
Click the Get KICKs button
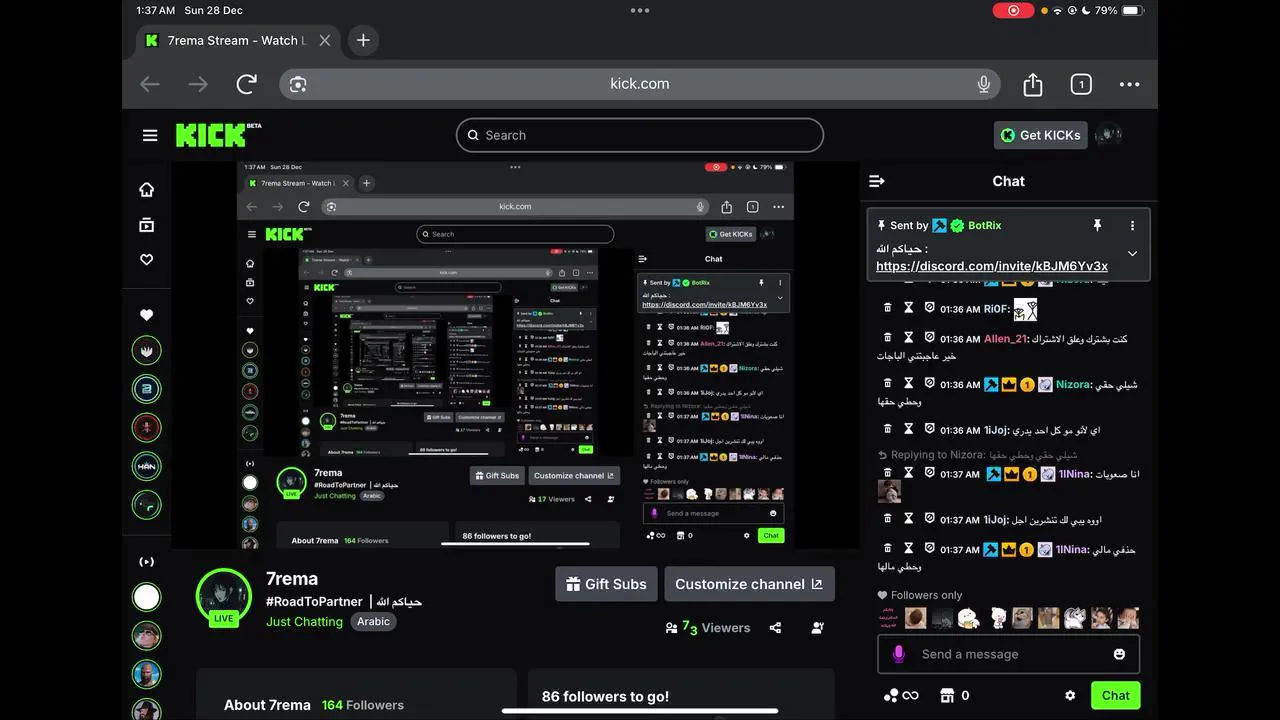pyautogui.click(x=1040, y=135)
